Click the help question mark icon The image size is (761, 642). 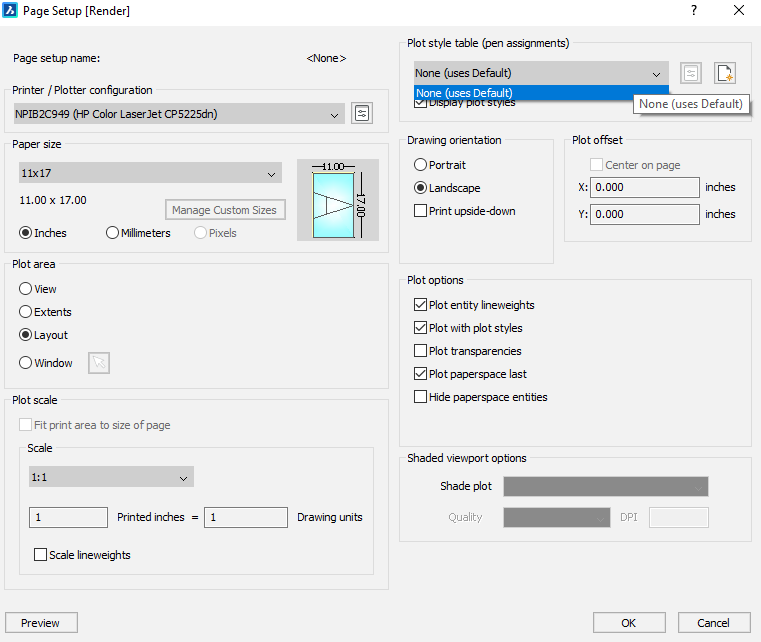(x=694, y=11)
